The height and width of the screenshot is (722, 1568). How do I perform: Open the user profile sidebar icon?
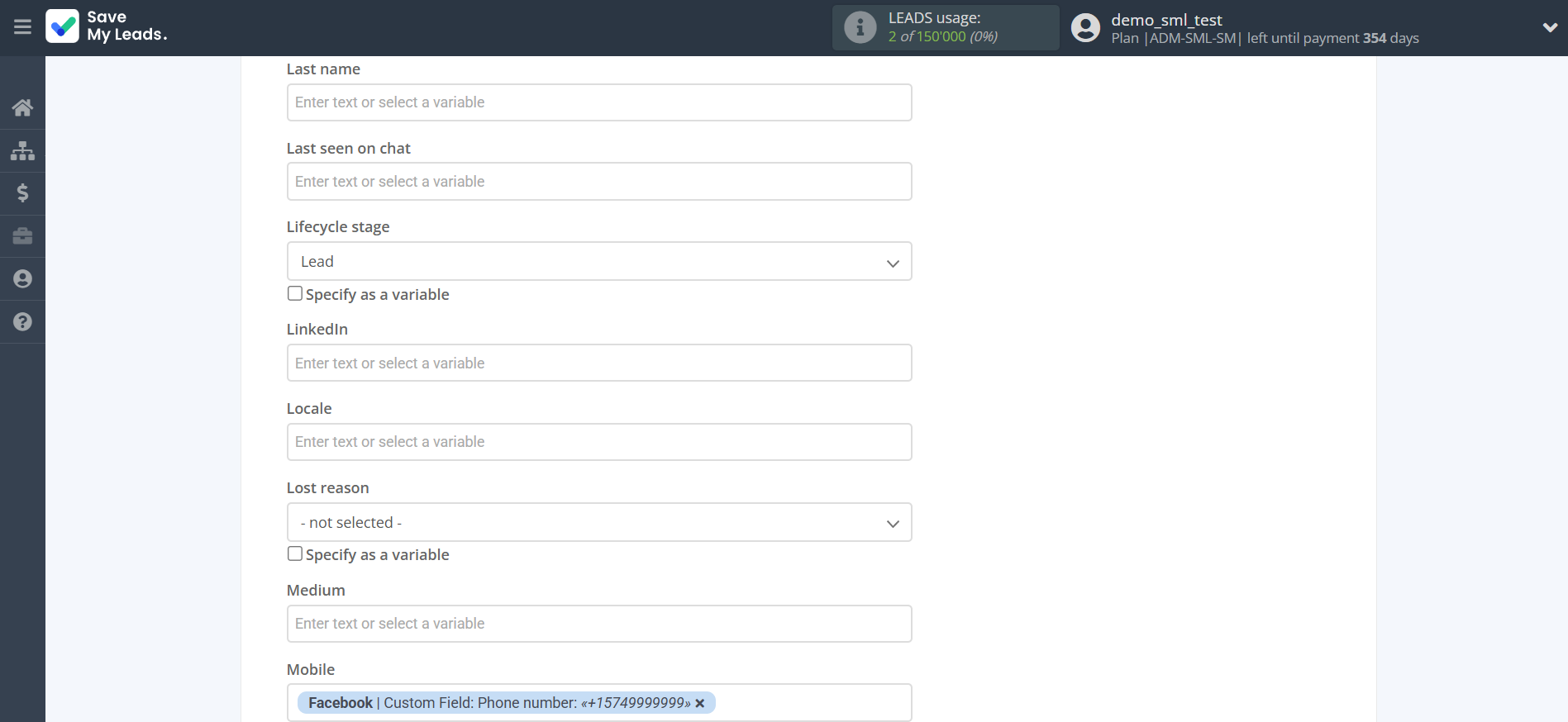(22, 279)
